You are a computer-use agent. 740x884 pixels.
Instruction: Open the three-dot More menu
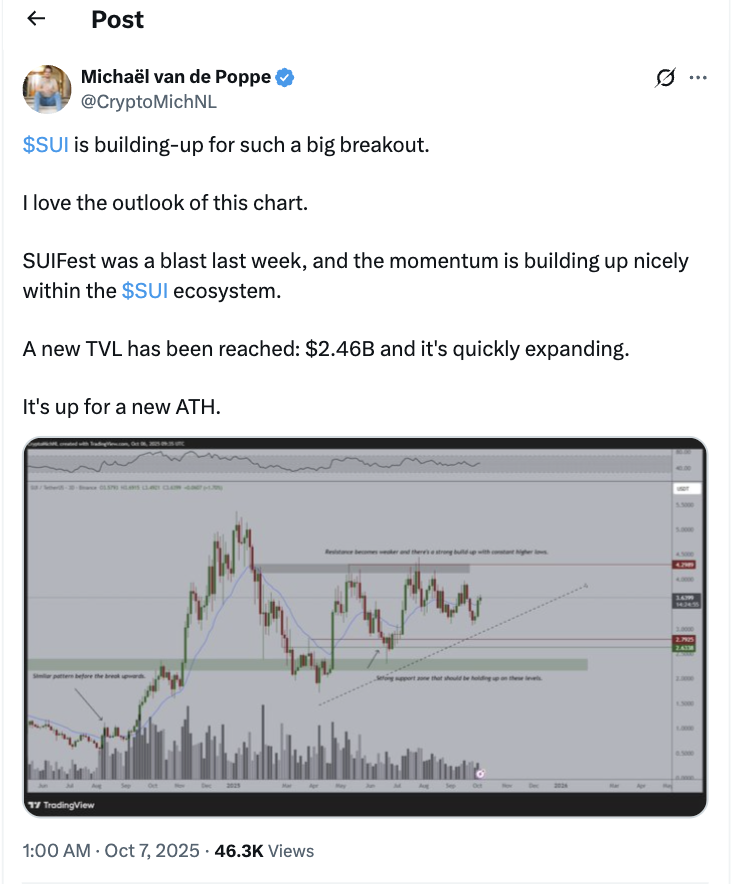click(x=699, y=78)
